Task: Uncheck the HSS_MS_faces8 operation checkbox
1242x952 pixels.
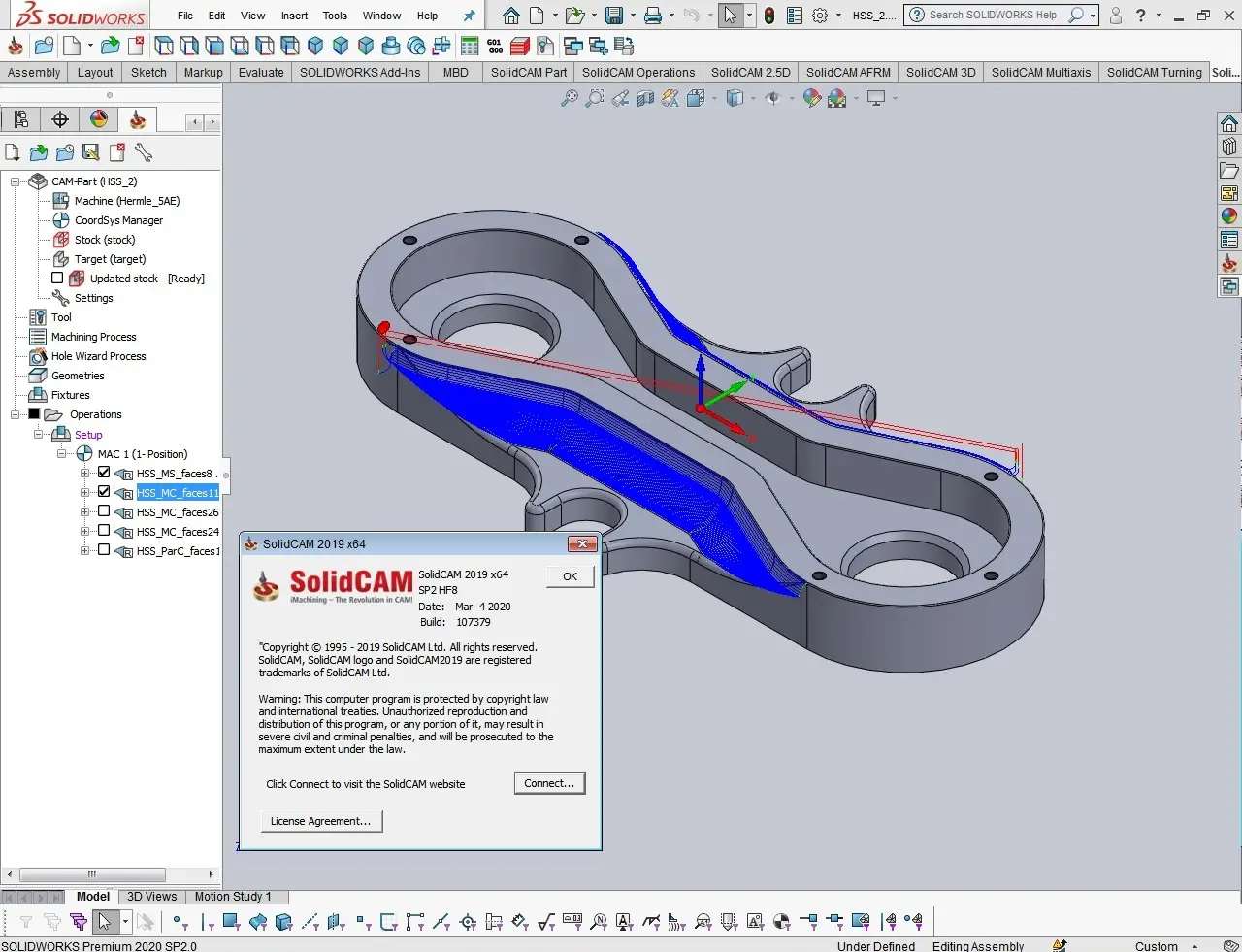Action: [x=104, y=473]
